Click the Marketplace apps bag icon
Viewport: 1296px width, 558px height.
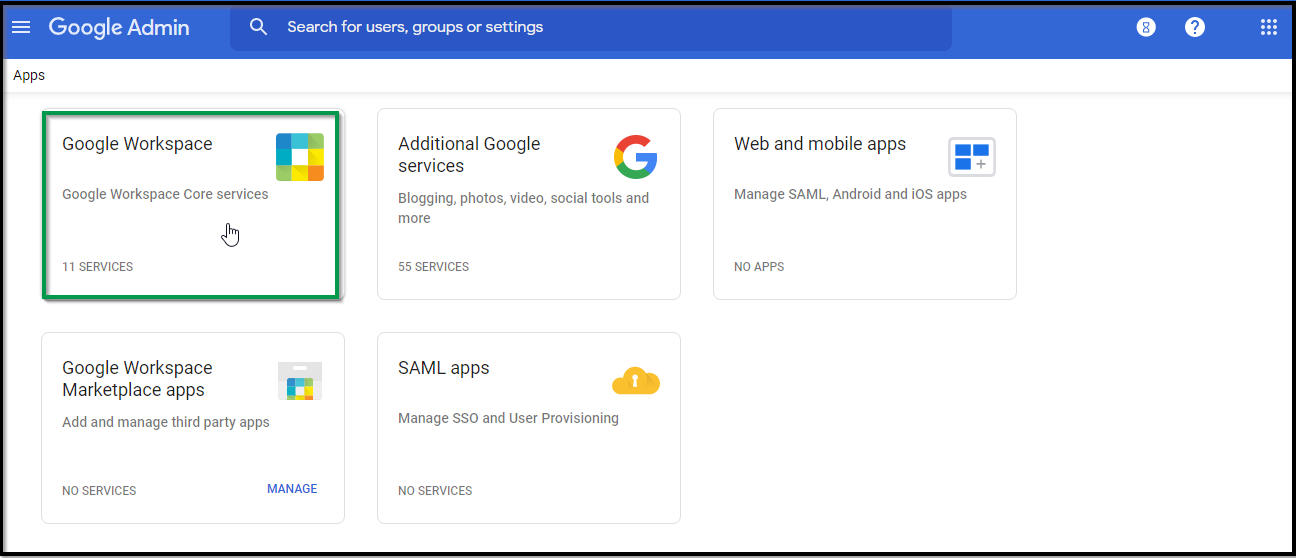[300, 381]
